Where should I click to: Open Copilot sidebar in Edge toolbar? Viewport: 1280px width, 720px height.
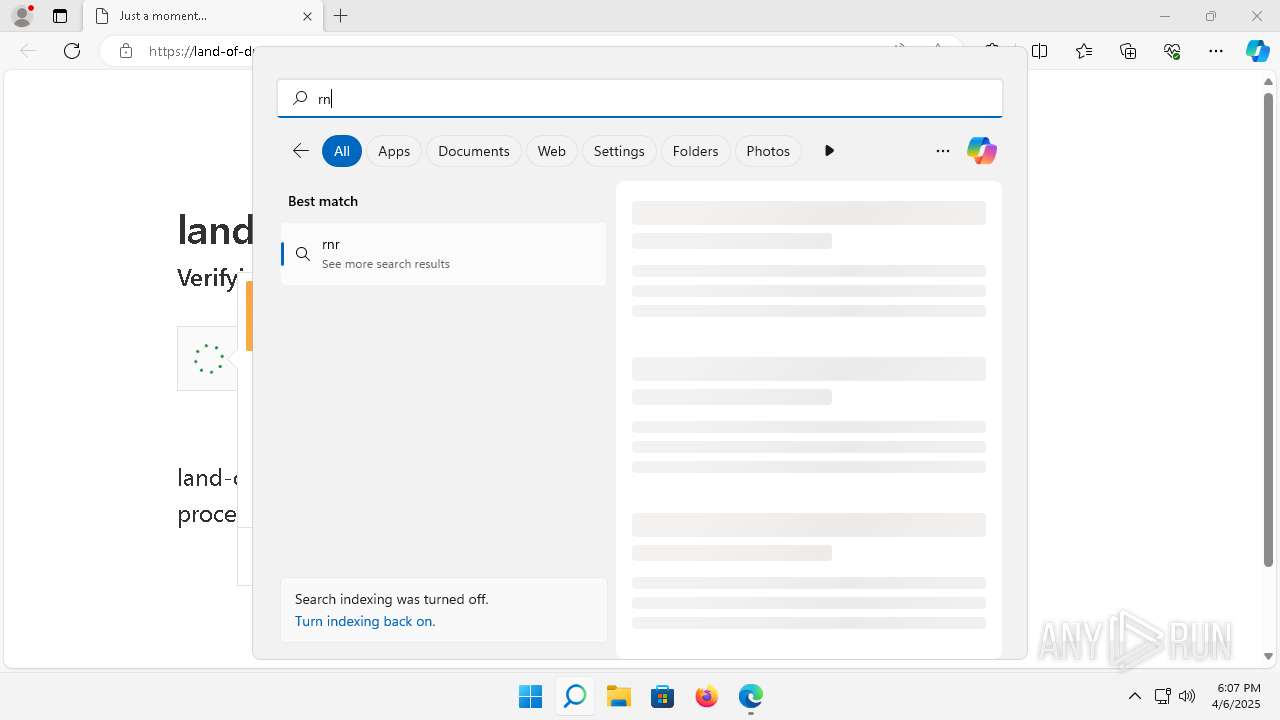coord(1257,51)
